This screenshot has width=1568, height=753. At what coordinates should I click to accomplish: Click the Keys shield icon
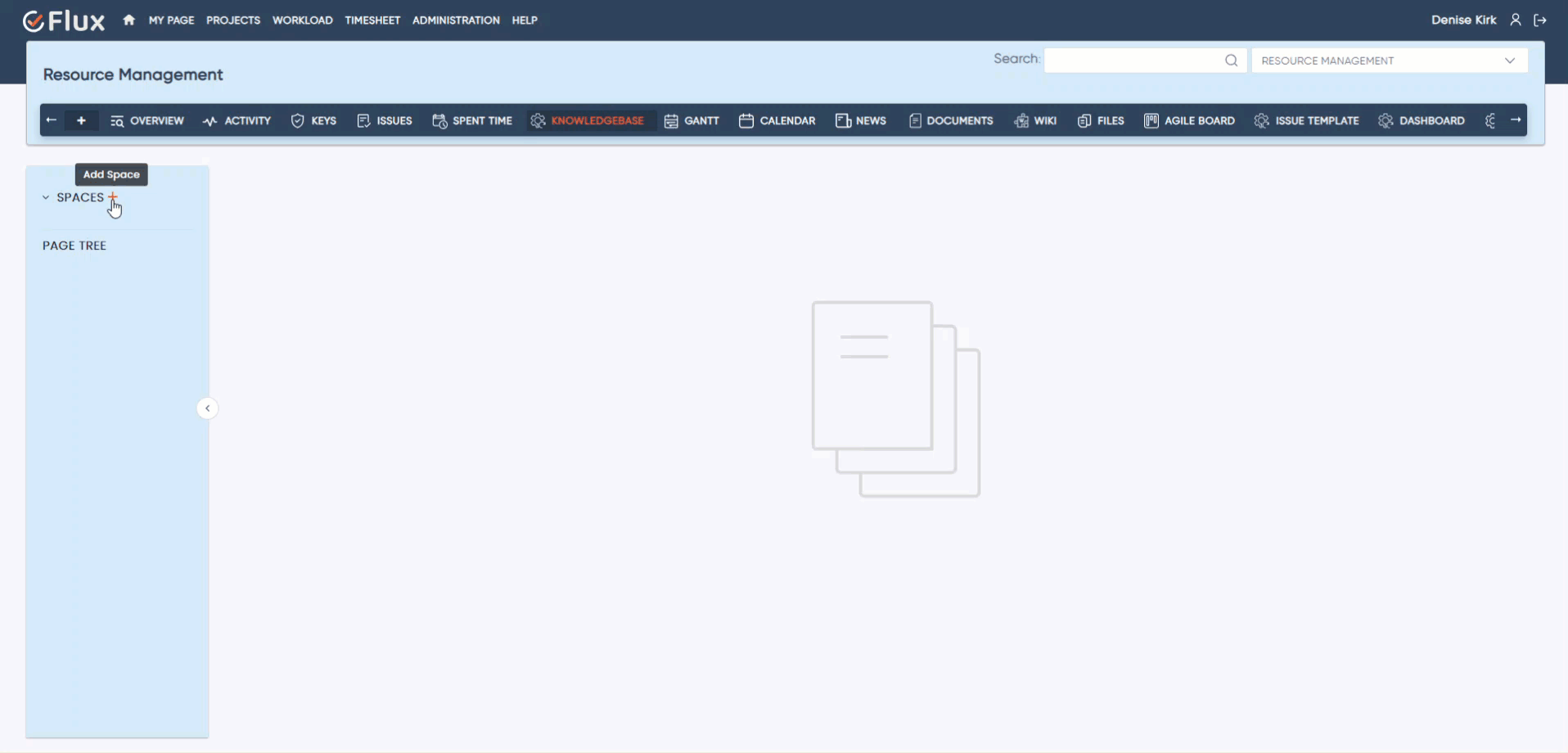[x=297, y=120]
